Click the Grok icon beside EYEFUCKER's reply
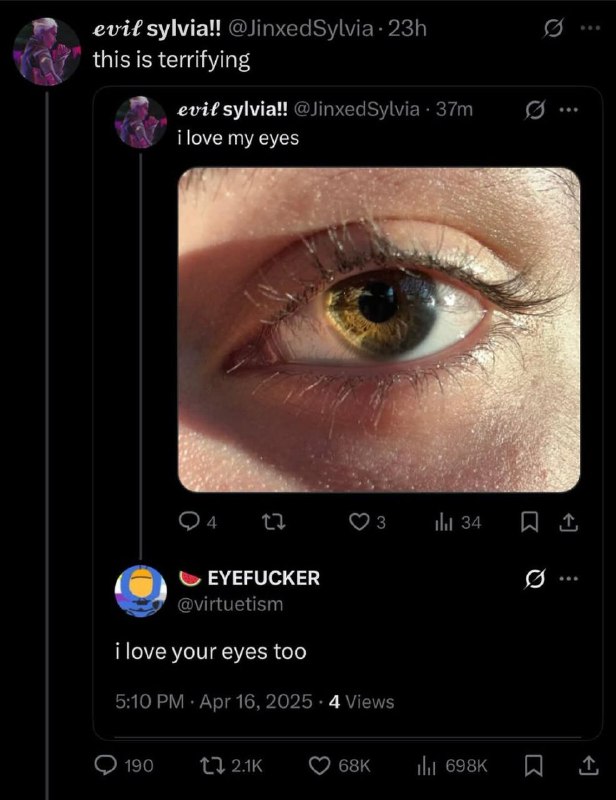Viewport: 616px width, 800px height. (x=534, y=579)
